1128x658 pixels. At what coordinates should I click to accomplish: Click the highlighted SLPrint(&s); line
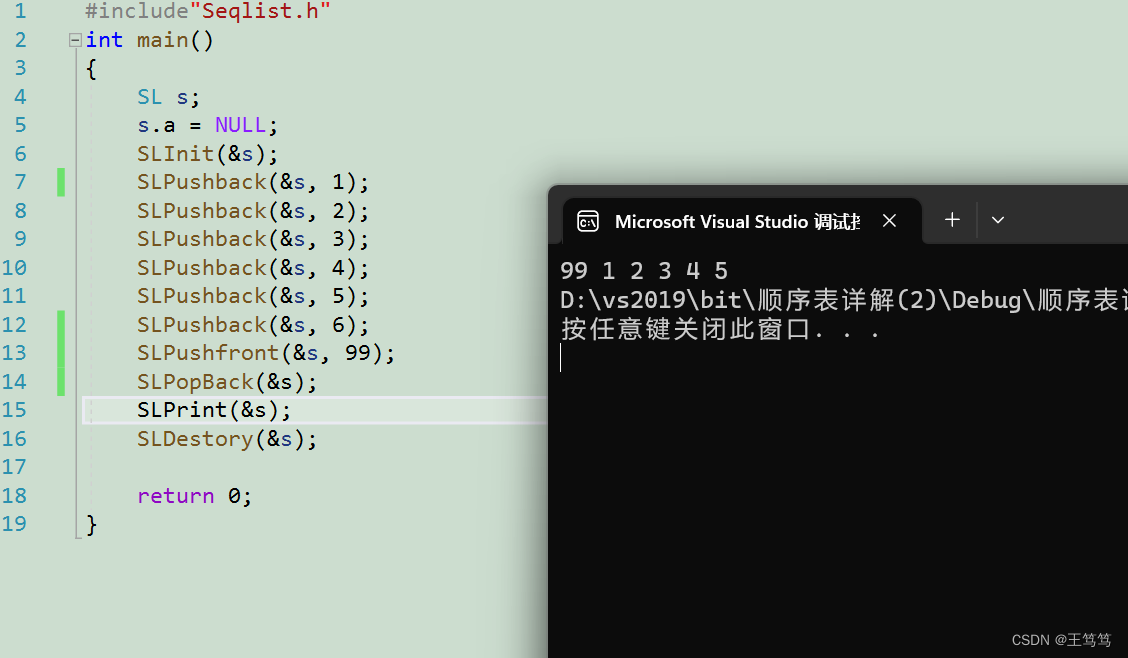pos(214,410)
